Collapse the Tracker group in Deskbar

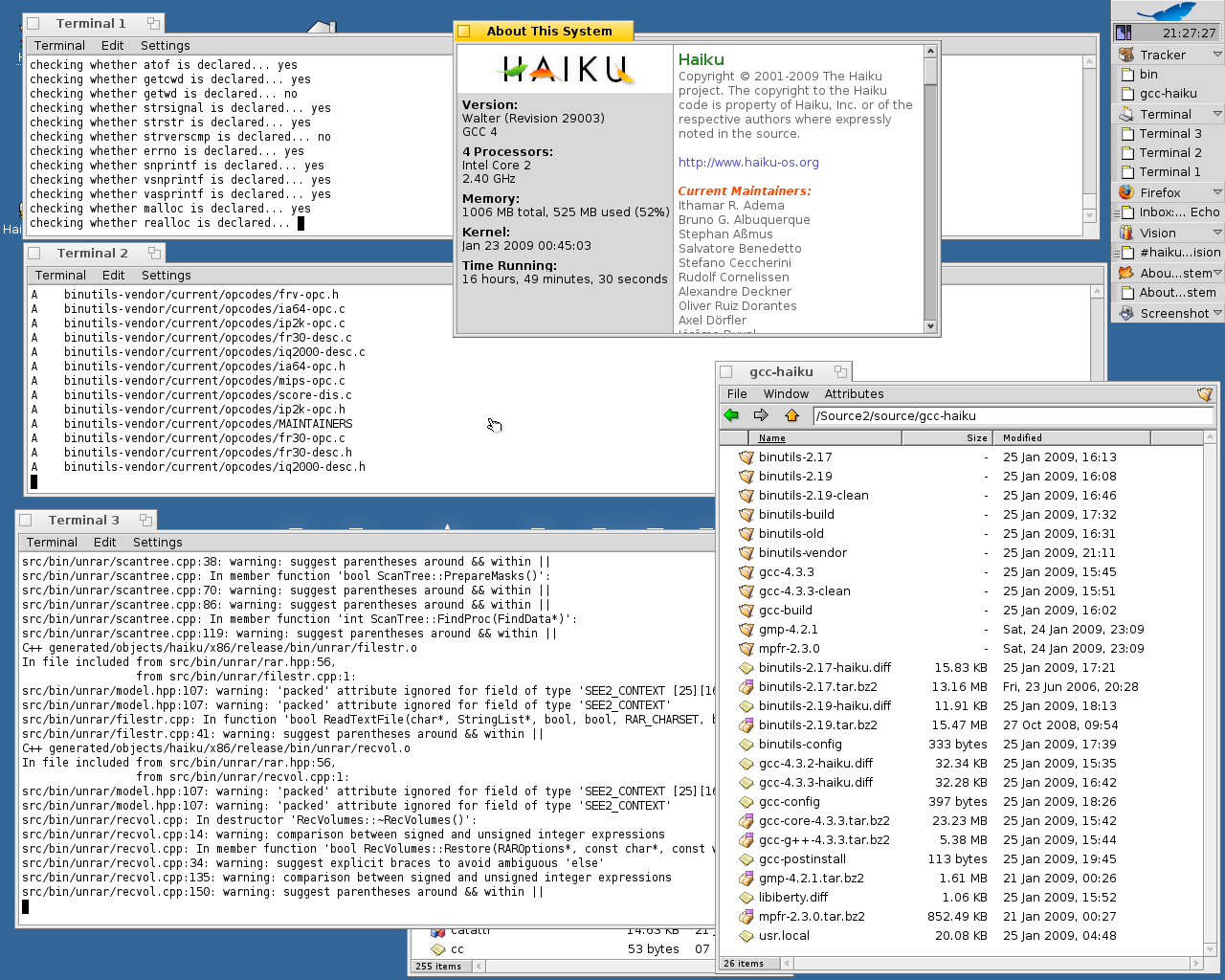1217,56
